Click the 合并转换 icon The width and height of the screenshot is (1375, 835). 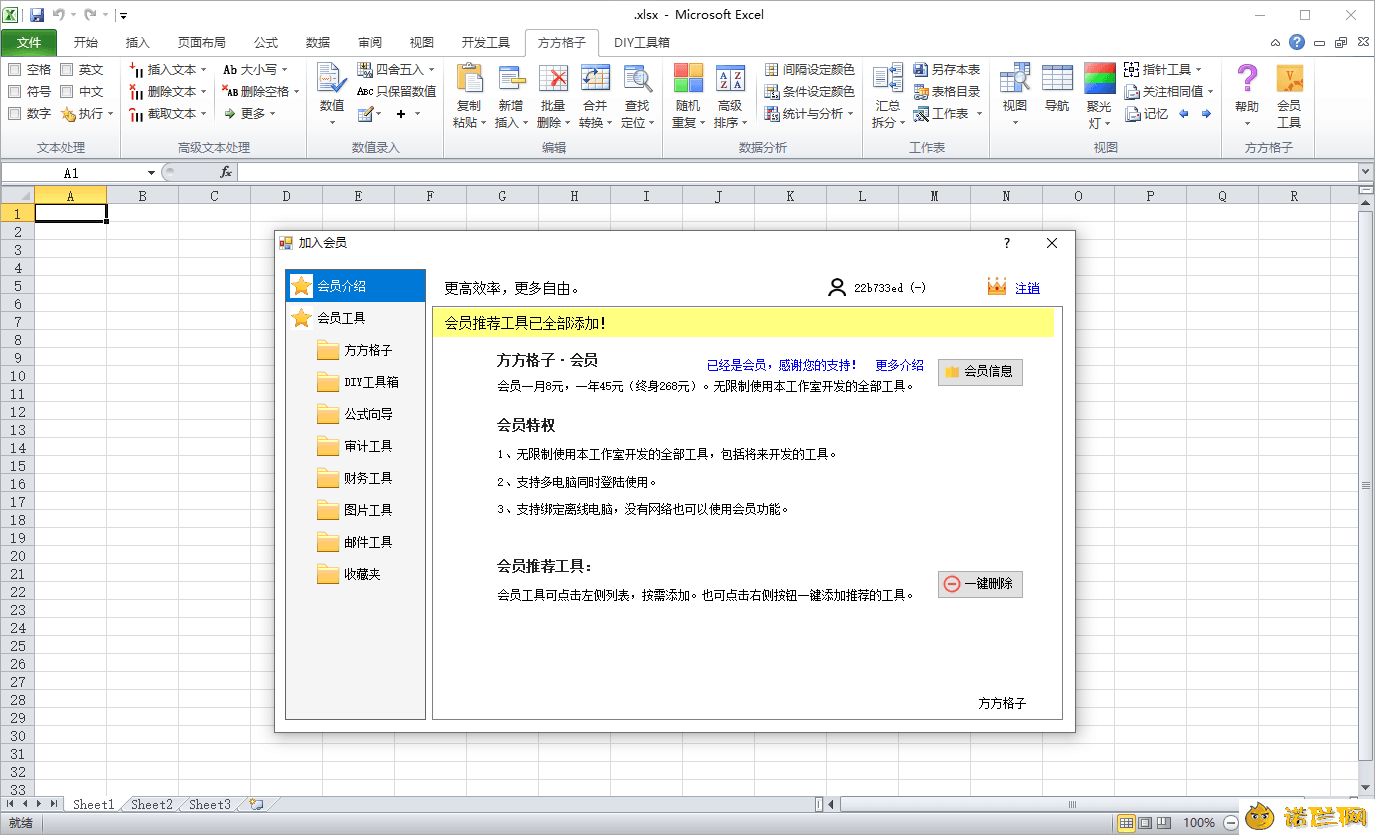[595, 79]
